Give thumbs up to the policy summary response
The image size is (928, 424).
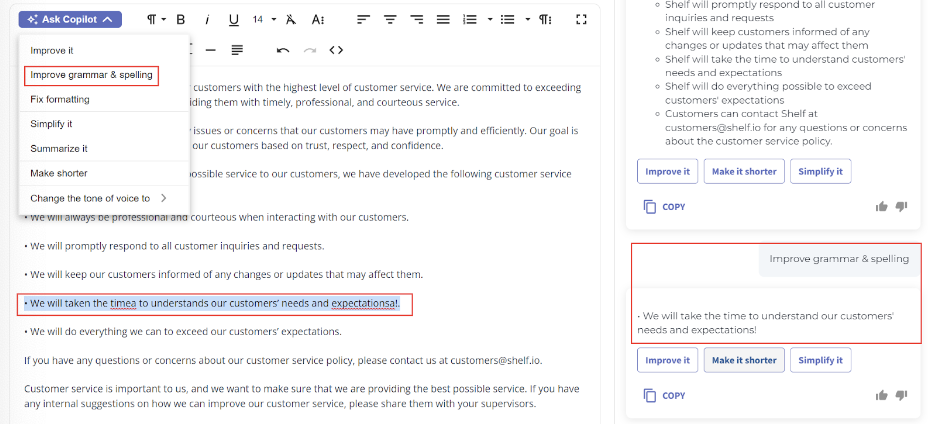(x=882, y=206)
